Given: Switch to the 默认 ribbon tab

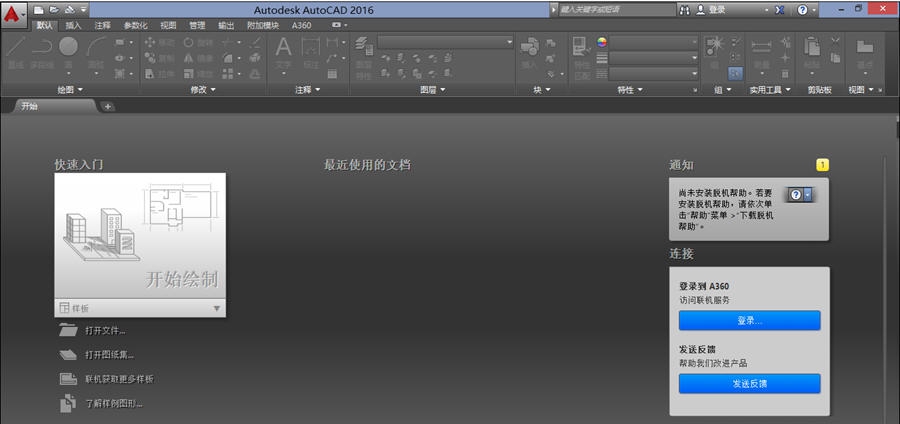Looking at the screenshot, I should [45, 25].
